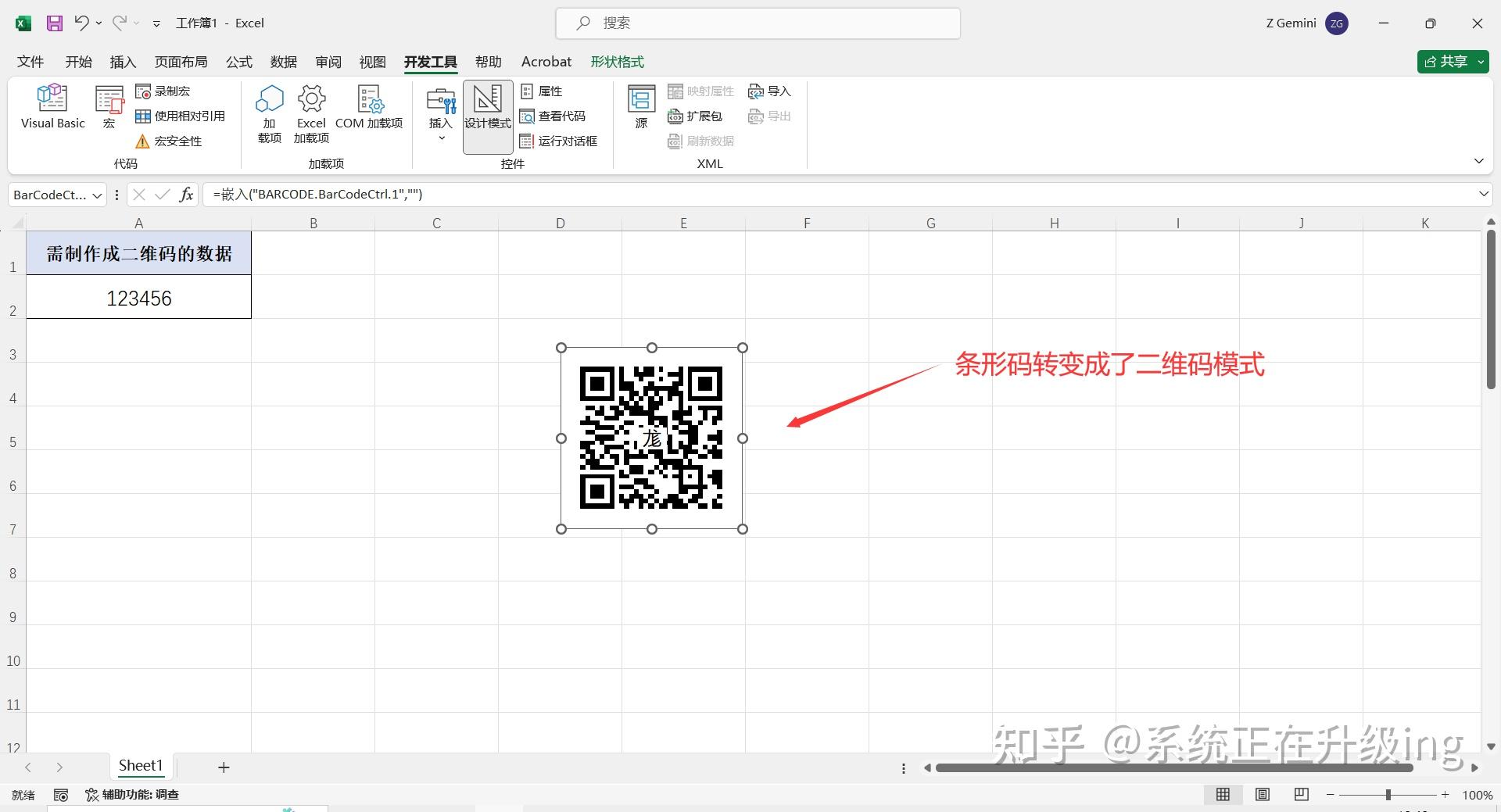1501x812 pixels.
Task: Click the Insert Function fx icon
Action: pyautogui.click(x=186, y=195)
